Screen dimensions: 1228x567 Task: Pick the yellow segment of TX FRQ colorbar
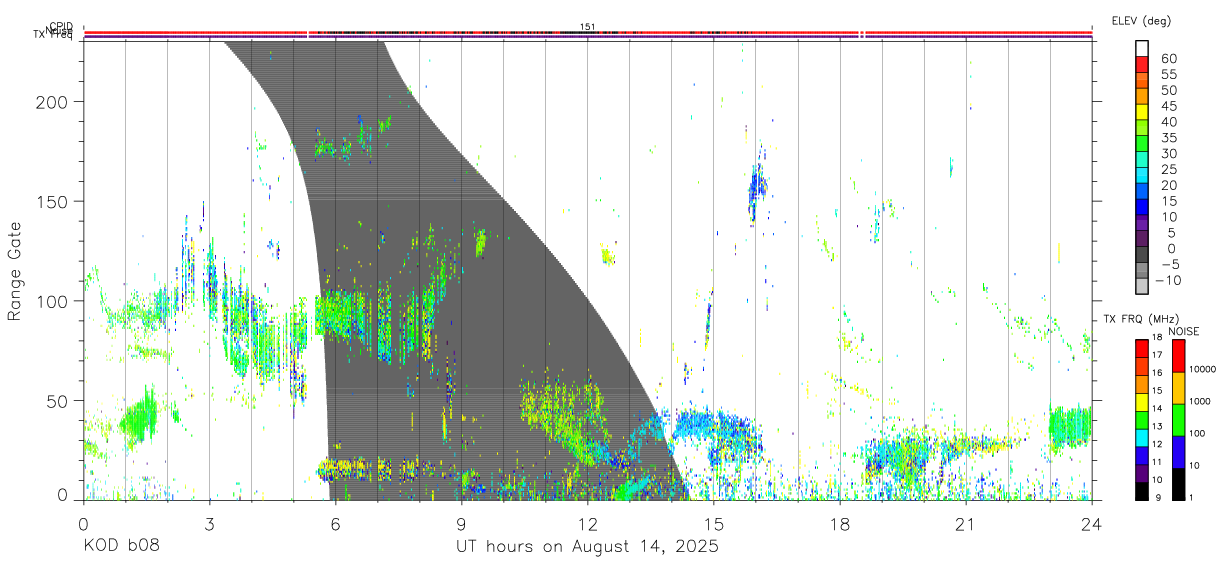point(1141,402)
